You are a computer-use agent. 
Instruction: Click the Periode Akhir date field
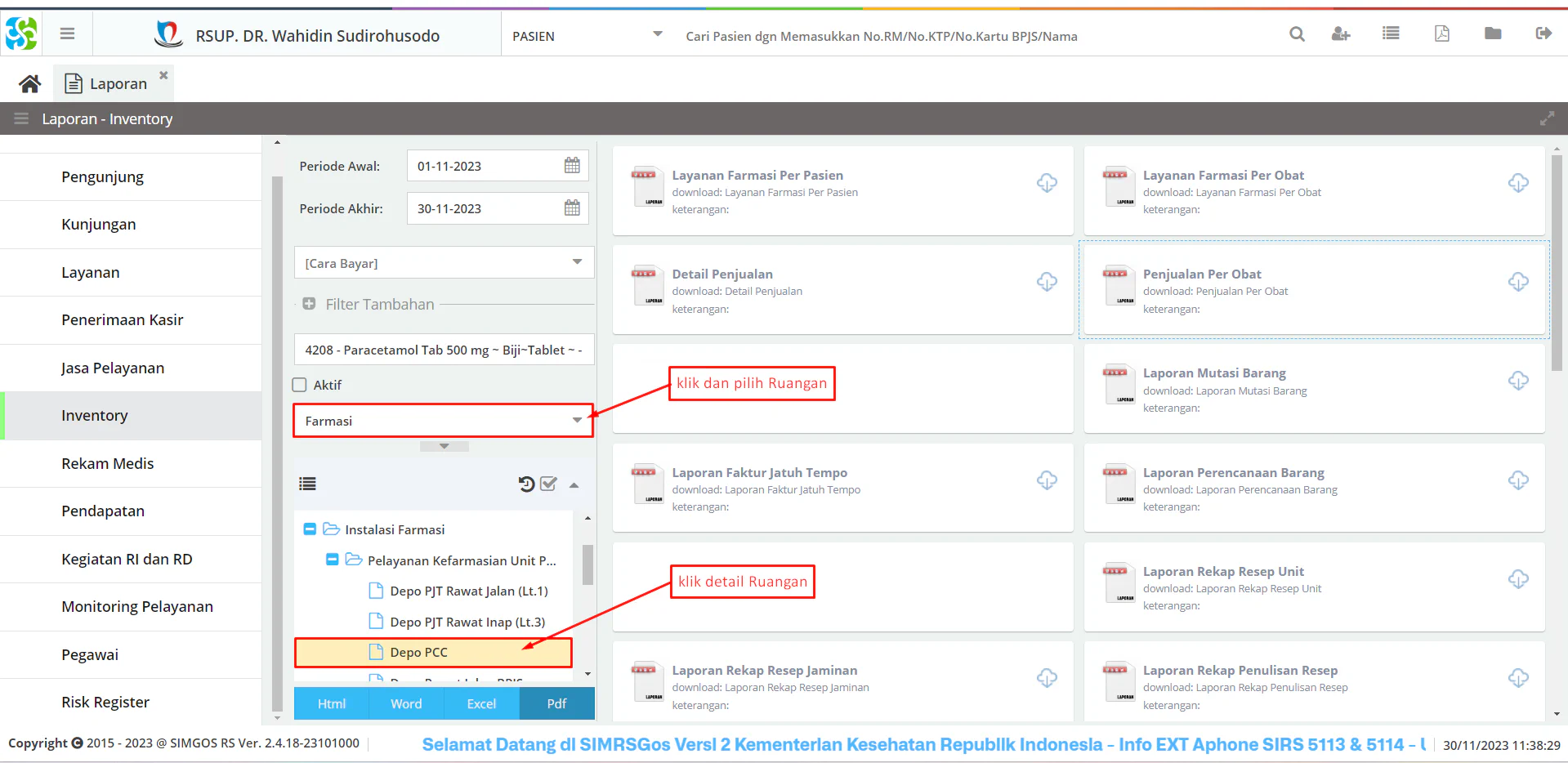click(x=485, y=208)
